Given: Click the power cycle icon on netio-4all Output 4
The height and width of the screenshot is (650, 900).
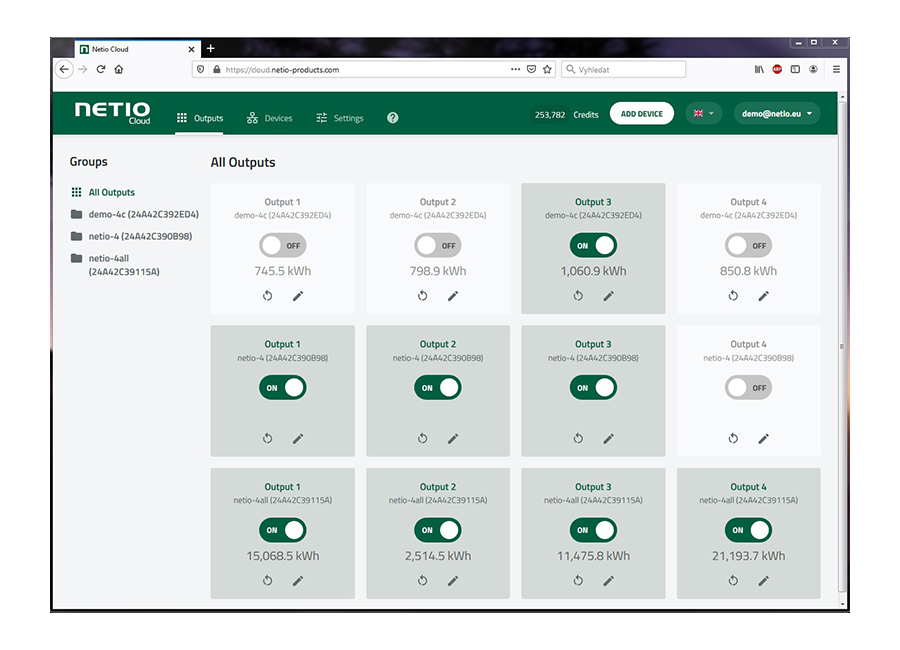Looking at the screenshot, I should 733,580.
